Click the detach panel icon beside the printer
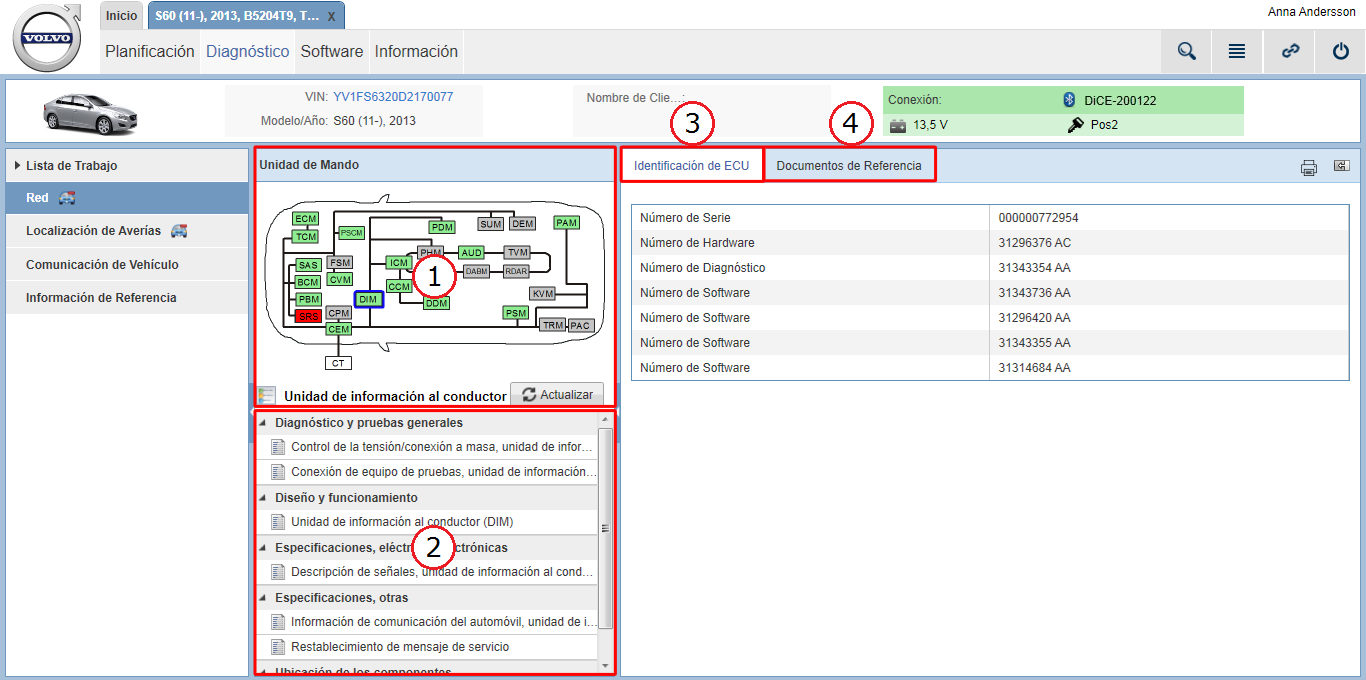Screen dimensions: 1366x680 (x=1341, y=166)
